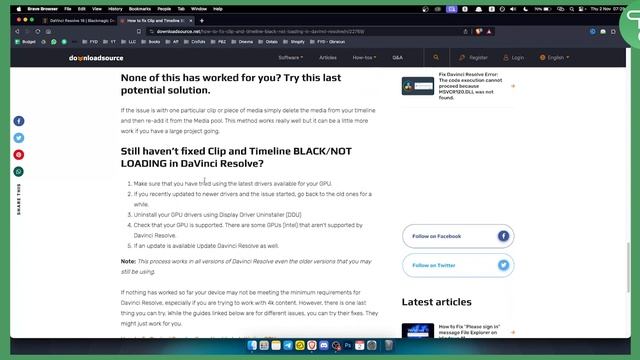Open the FYD bookmarks folder

90,42
